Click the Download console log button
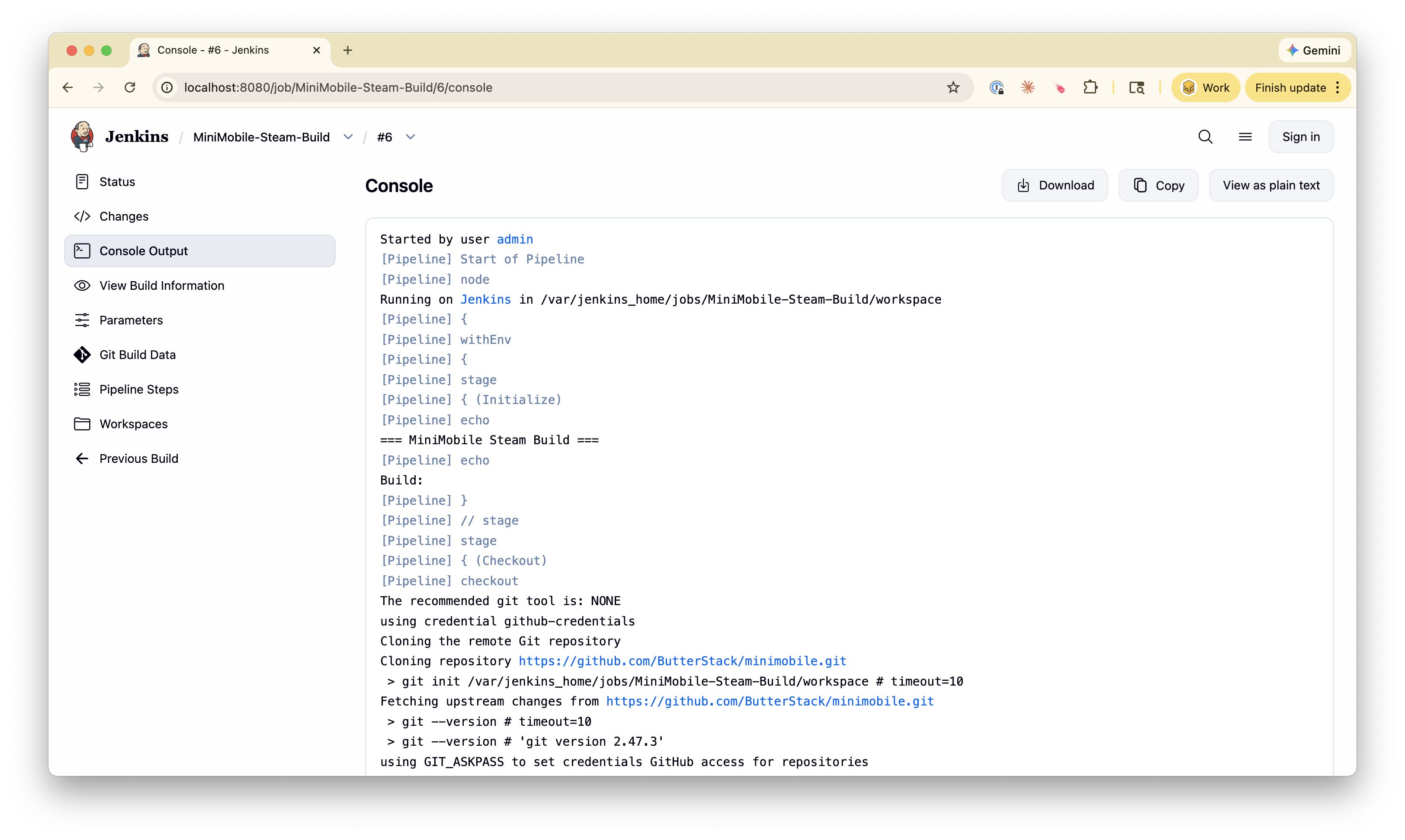Image resolution: width=1405 pixels, height=840 pixels. pyautogui.click(x=1054, y=185)
